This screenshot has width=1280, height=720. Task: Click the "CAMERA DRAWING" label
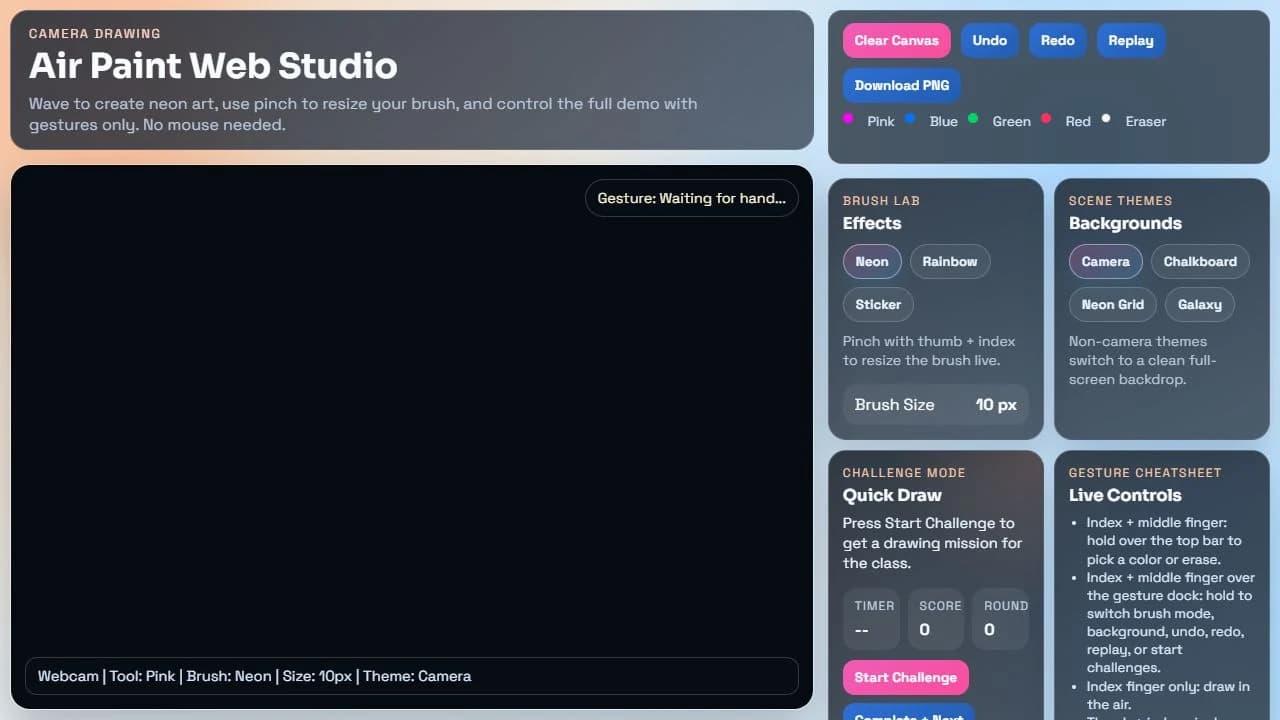pyautogui.click(x=95, y=34)
